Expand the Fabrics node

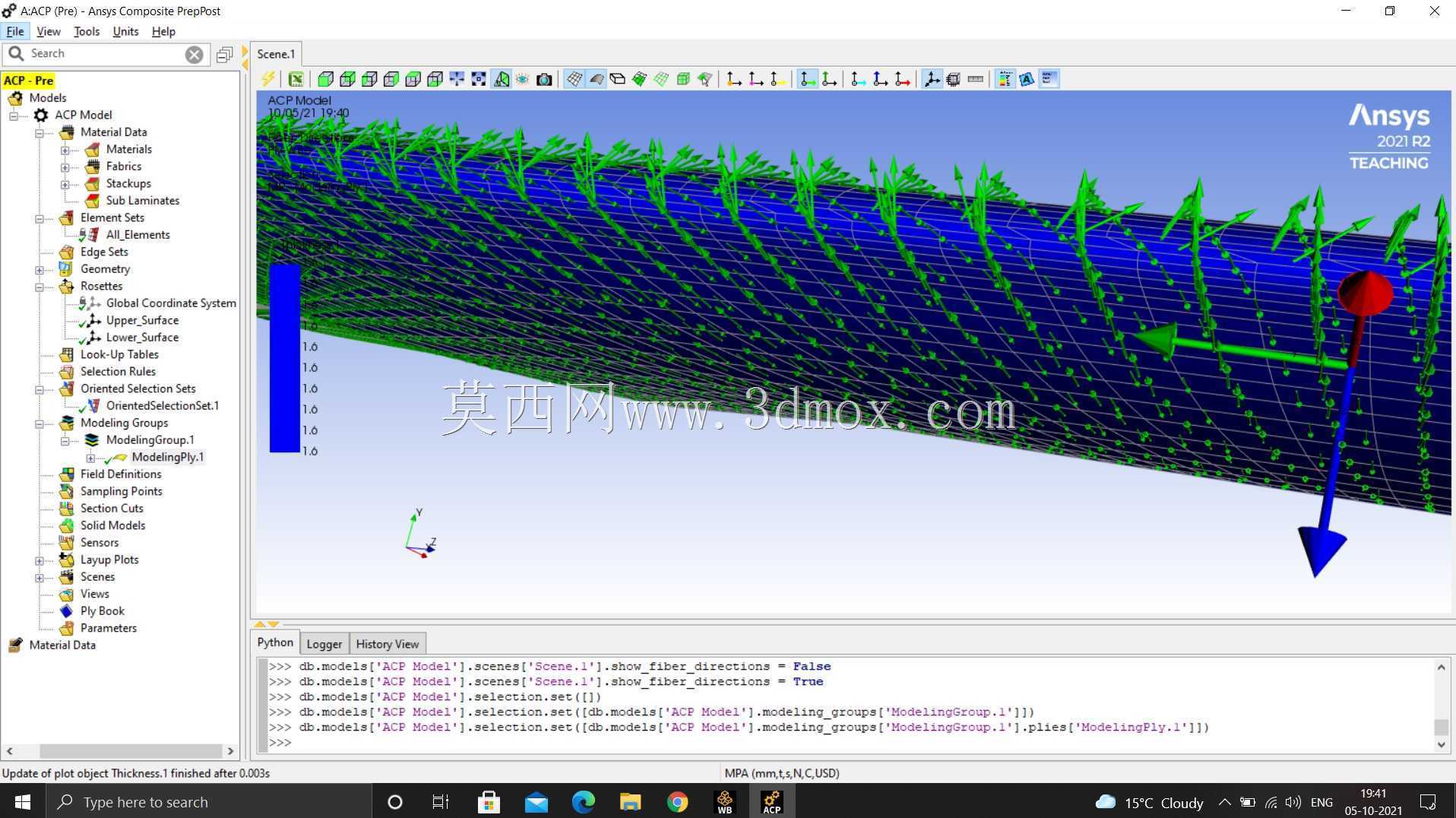tap(65, 167)
